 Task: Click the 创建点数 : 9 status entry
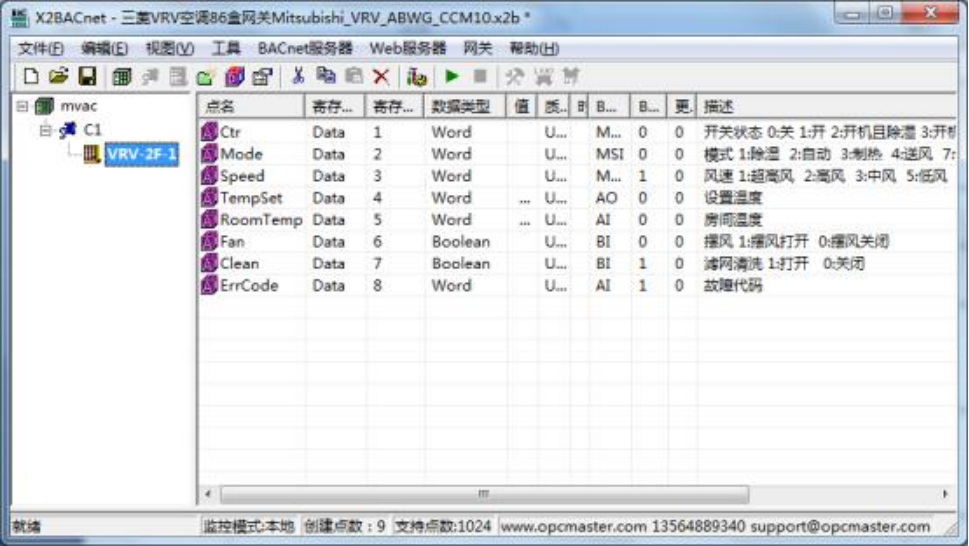pos(345,526)
